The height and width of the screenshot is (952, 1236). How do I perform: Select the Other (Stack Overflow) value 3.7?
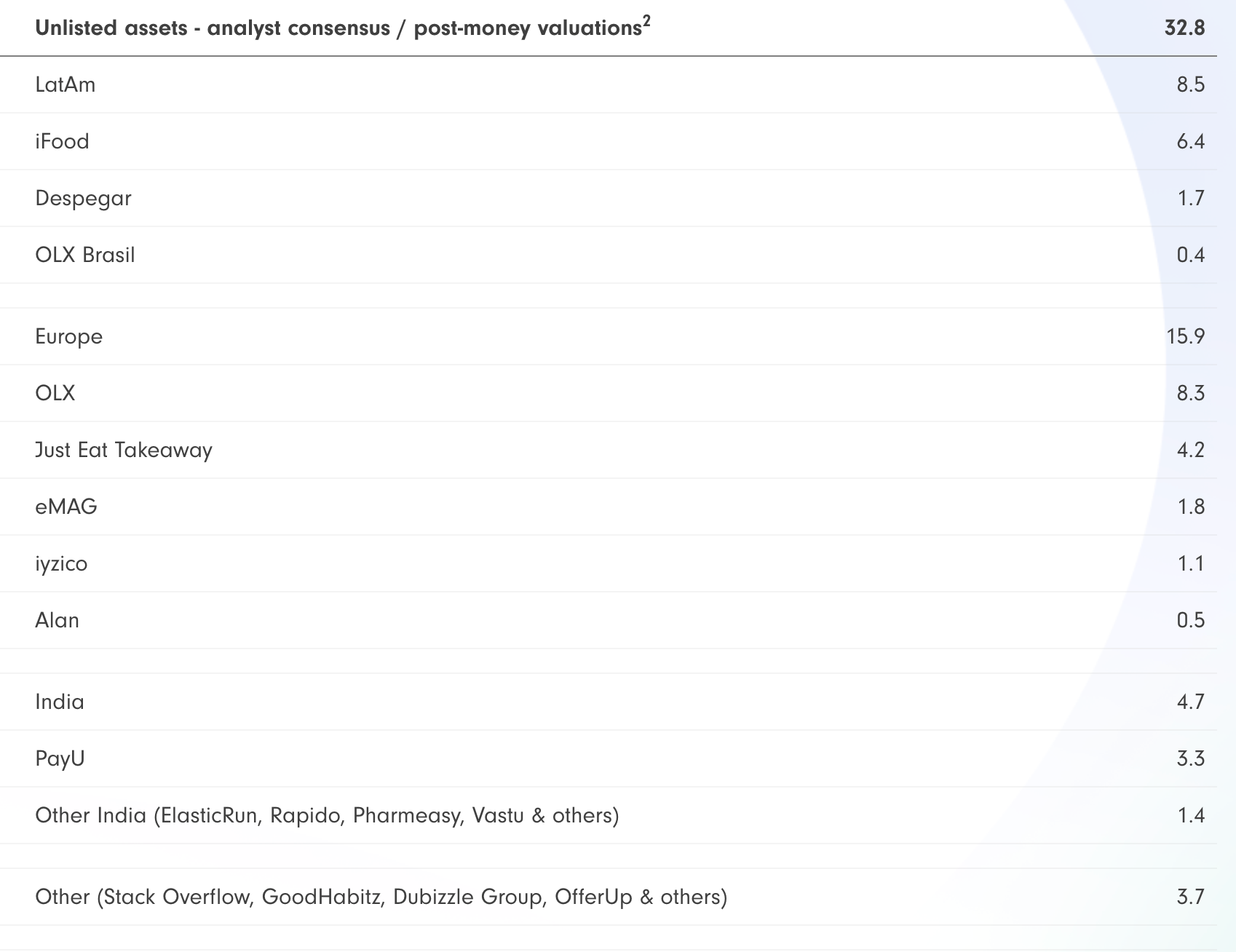(1191, 897)
